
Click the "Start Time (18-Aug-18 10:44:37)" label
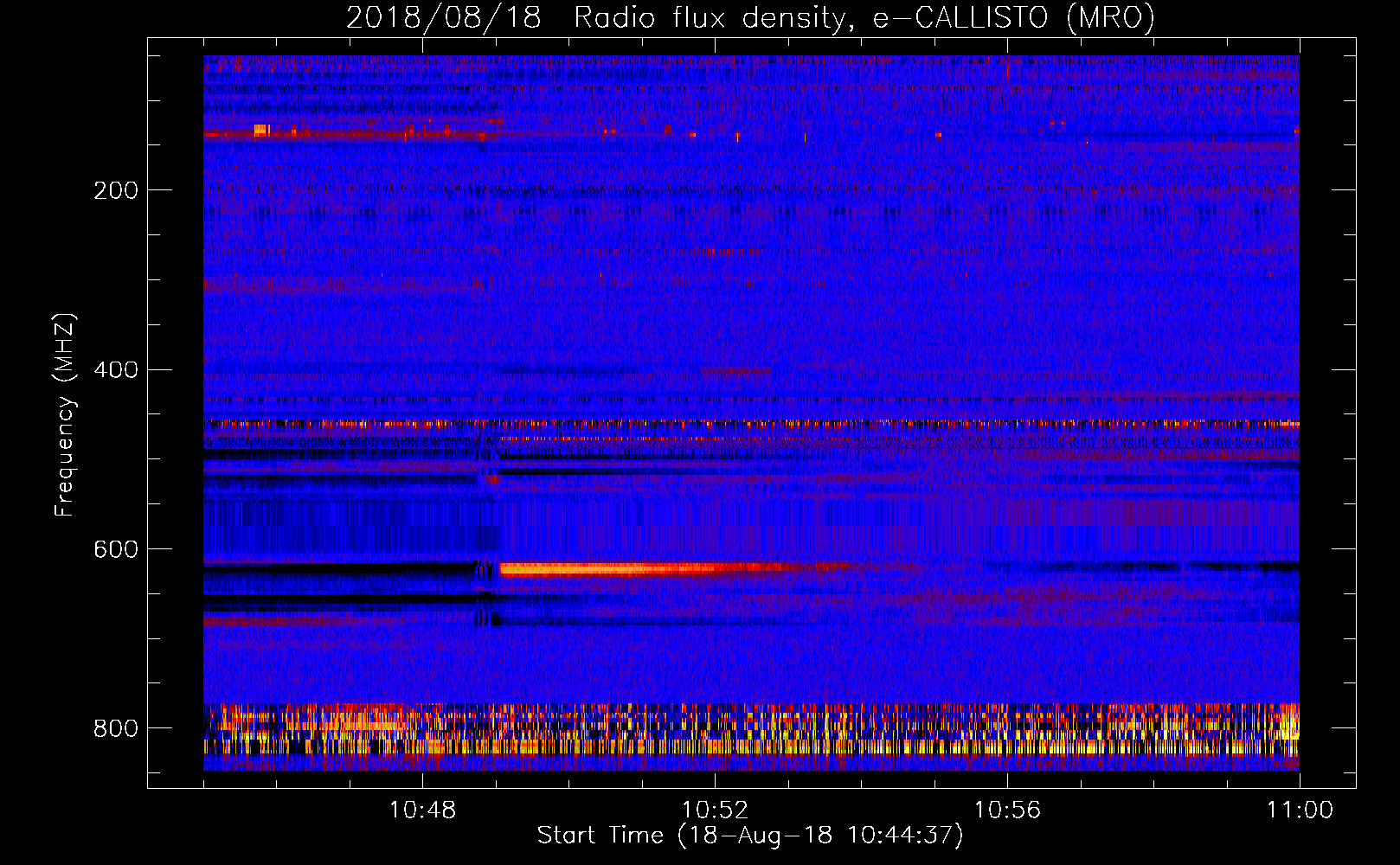click(750, 836)
